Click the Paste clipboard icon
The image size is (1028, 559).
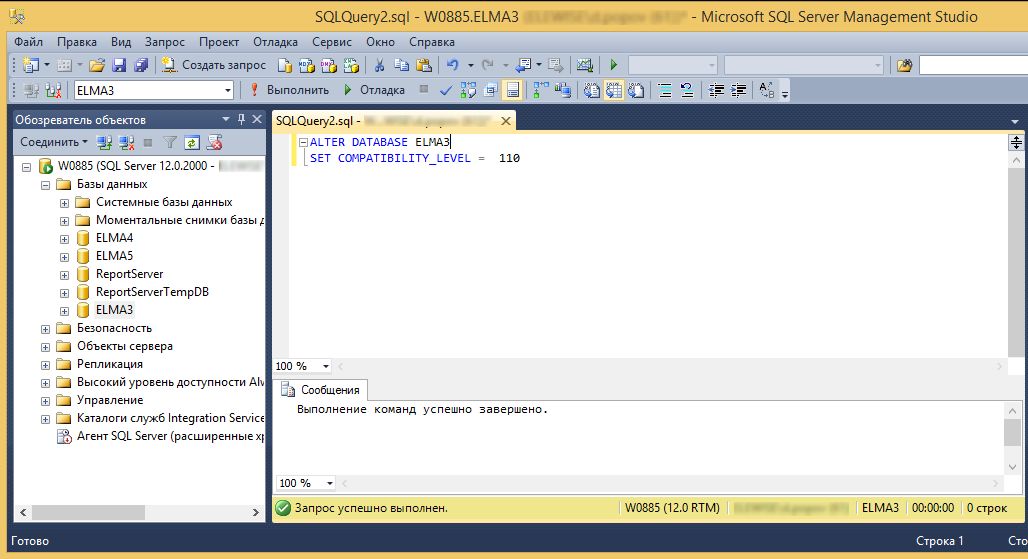pos(424,65)
